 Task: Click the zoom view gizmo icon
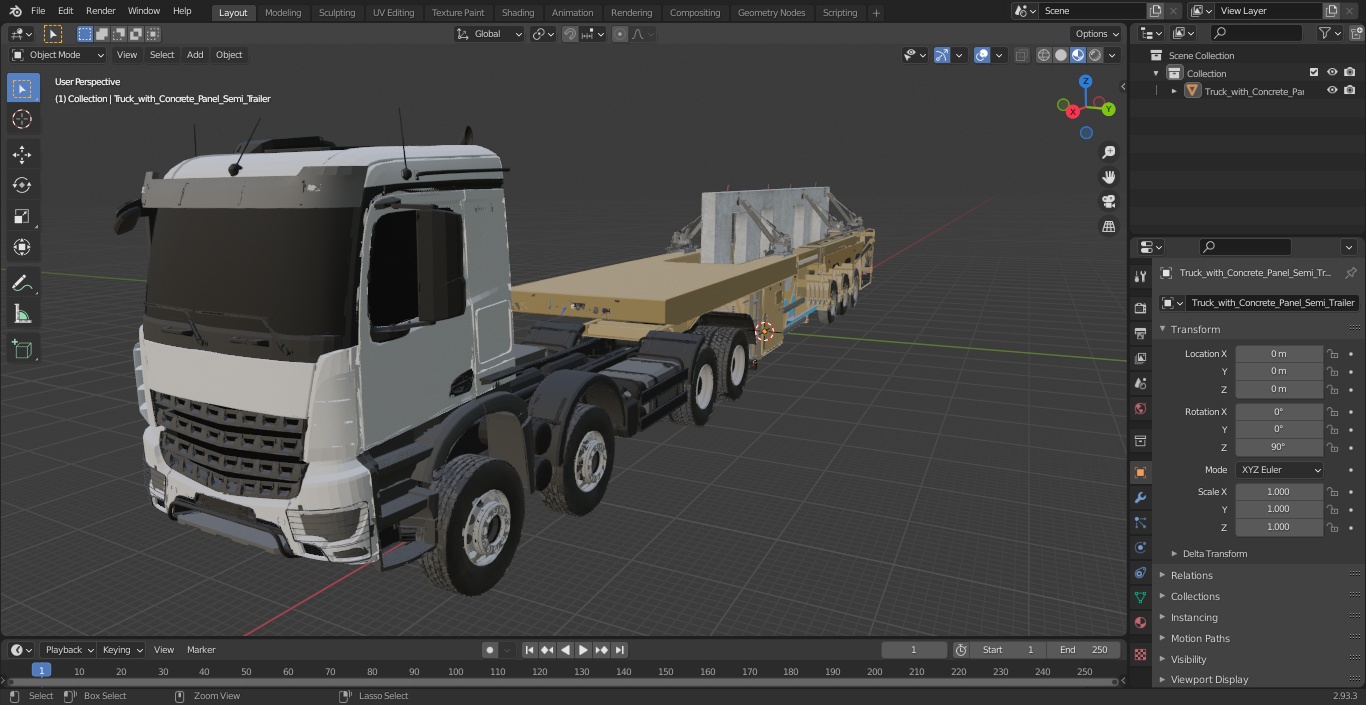(x=1108, y=152)
